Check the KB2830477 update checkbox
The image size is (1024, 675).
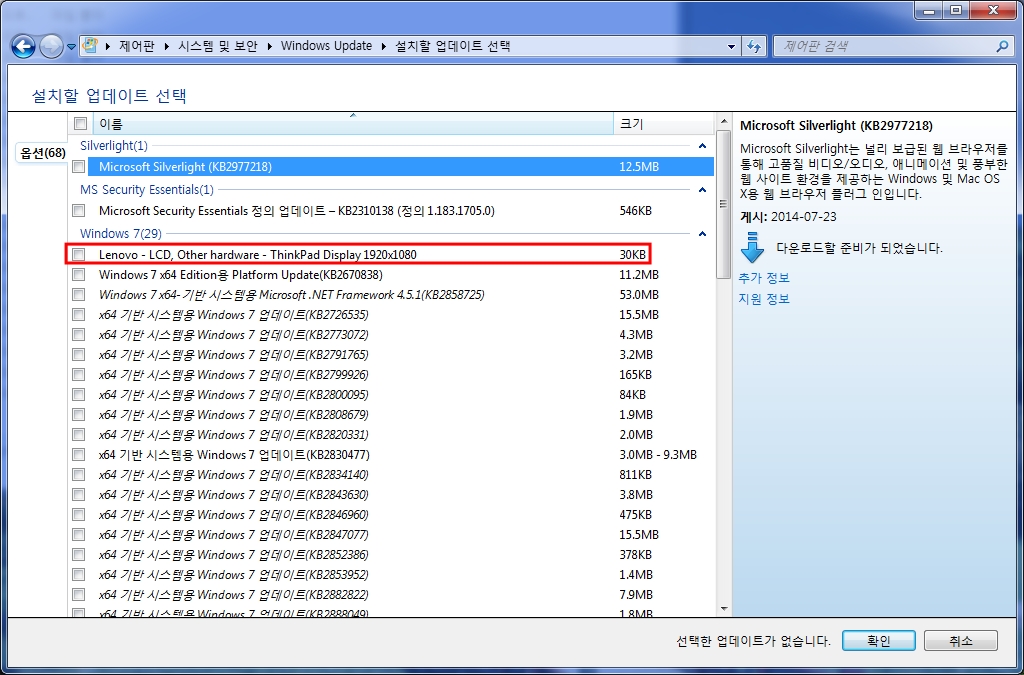coord(79,455)
